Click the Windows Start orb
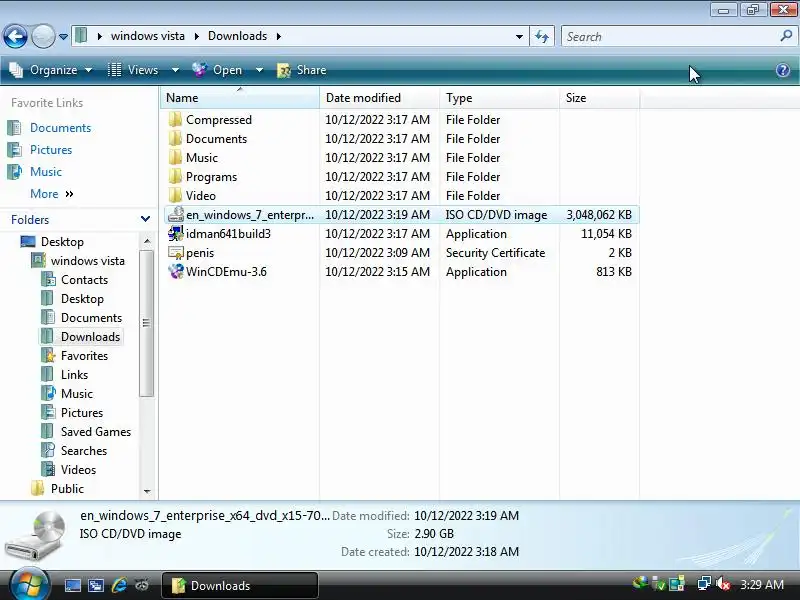This screenshot has height=600, width=800. click(29, 584)
